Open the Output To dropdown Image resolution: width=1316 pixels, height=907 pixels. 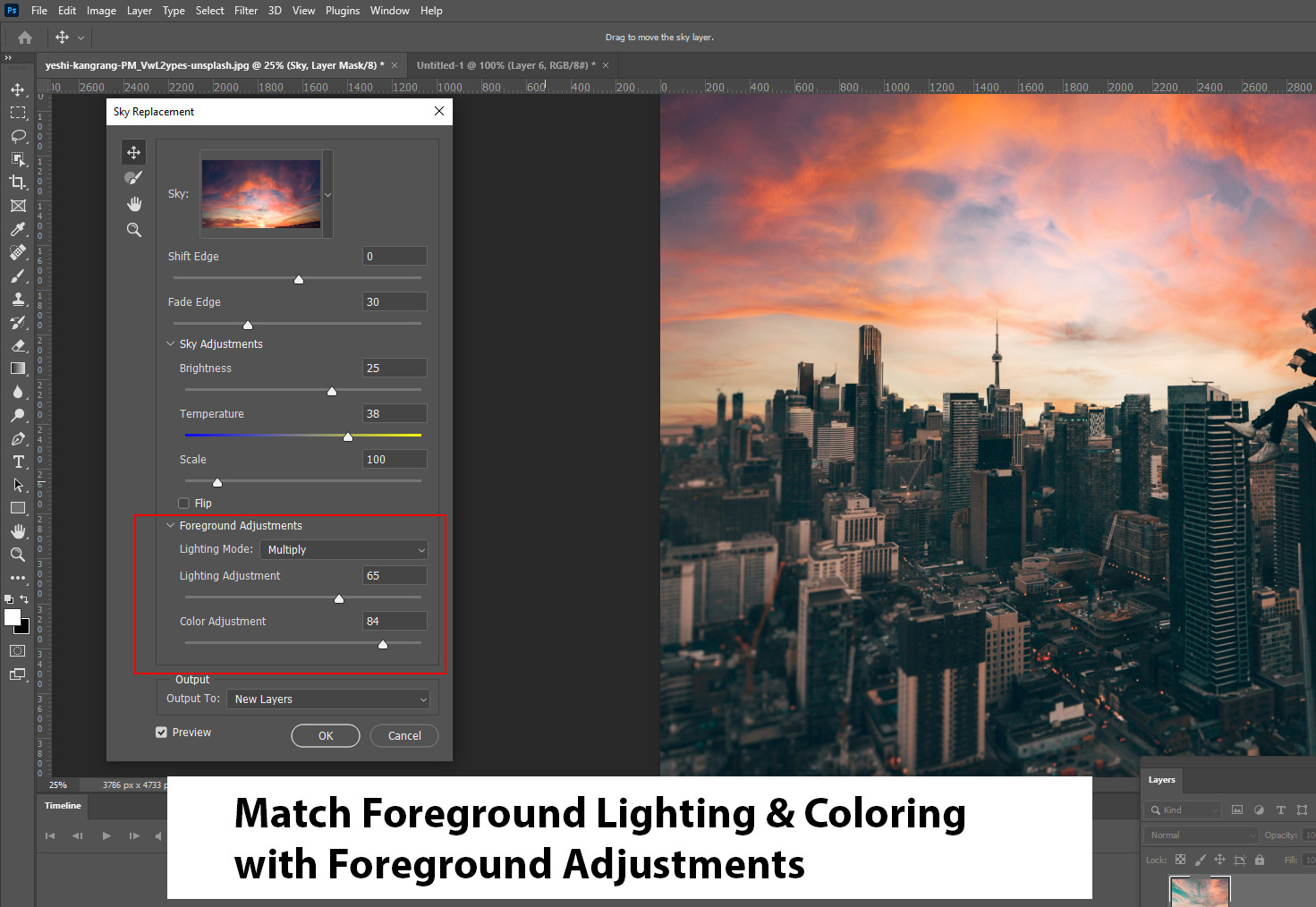tap(328, 699)
